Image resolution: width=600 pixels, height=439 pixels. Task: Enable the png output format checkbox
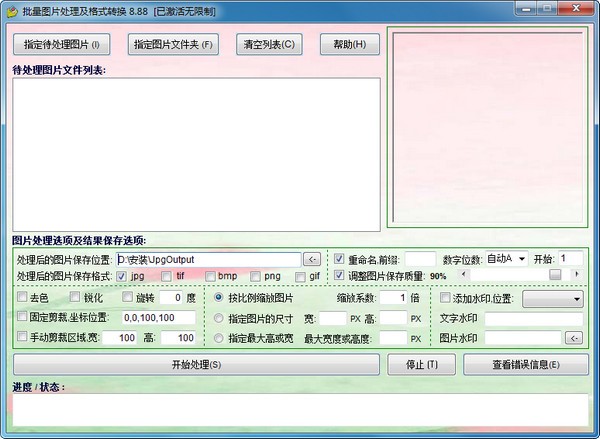[256, 276]
